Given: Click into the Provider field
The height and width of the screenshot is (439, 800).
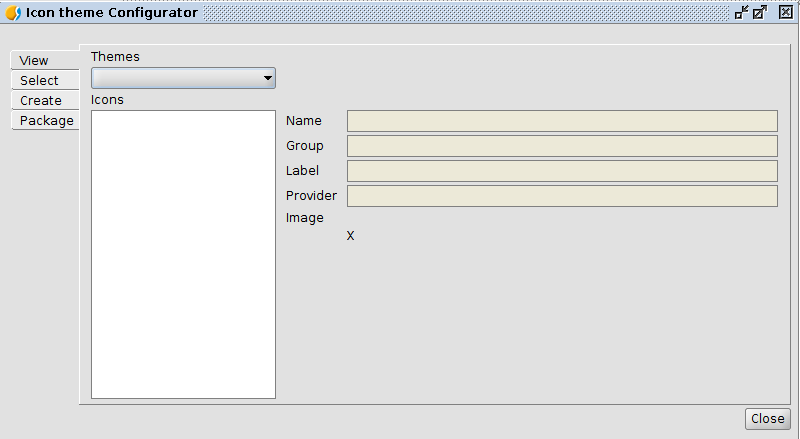Looking at the screenshot, I should (x=562, y=196).
